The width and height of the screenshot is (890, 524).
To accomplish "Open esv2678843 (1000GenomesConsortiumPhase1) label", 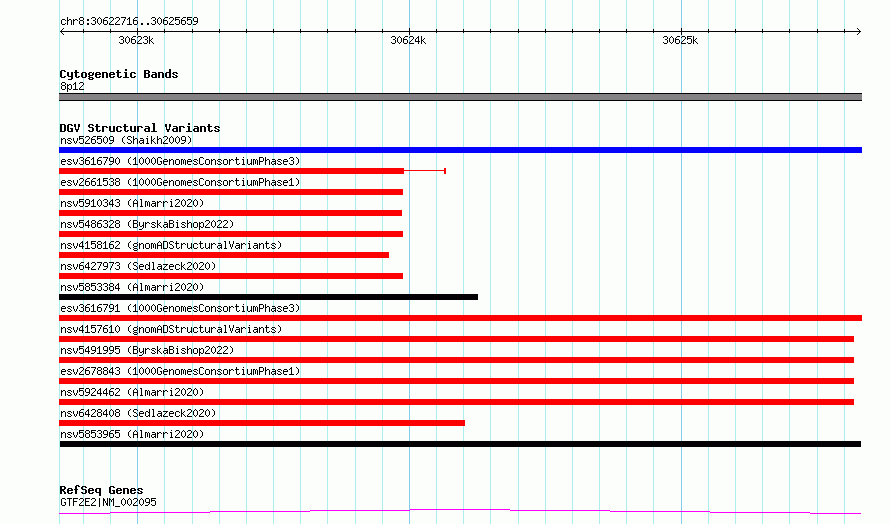I will (x=180, y=371).
